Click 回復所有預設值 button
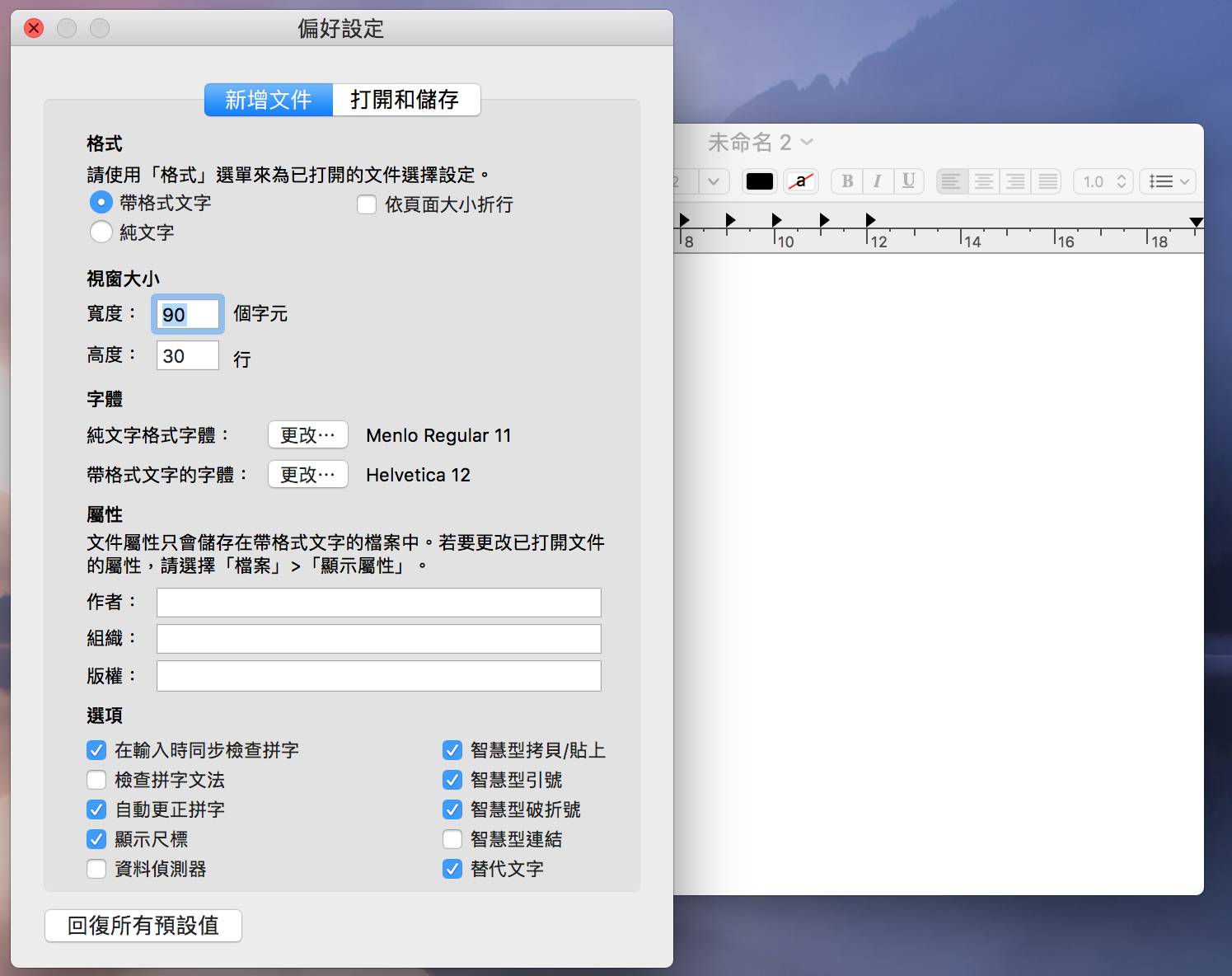The height and width of the screenshot is (976, 1232). pyautogui.click(x=143, y=926)
